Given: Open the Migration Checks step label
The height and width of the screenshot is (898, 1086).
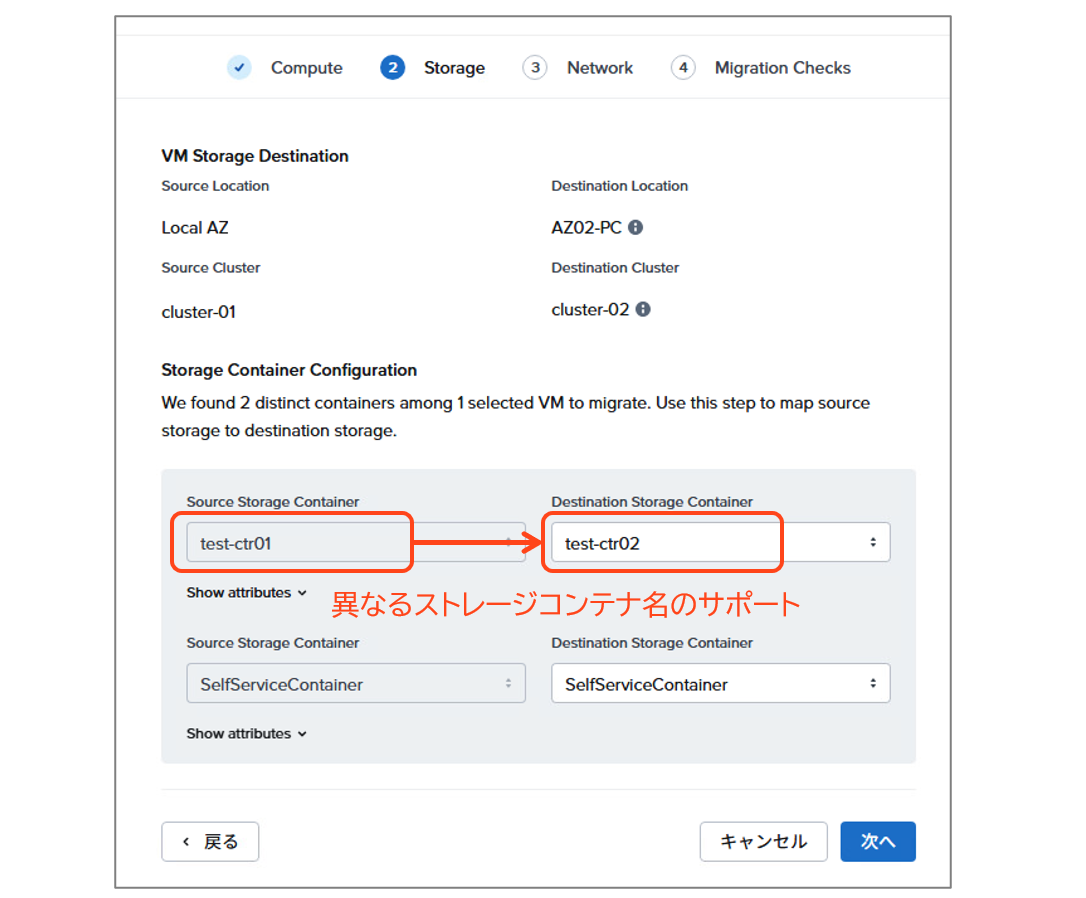Looking at the screenshot, I should click(782, 68).
